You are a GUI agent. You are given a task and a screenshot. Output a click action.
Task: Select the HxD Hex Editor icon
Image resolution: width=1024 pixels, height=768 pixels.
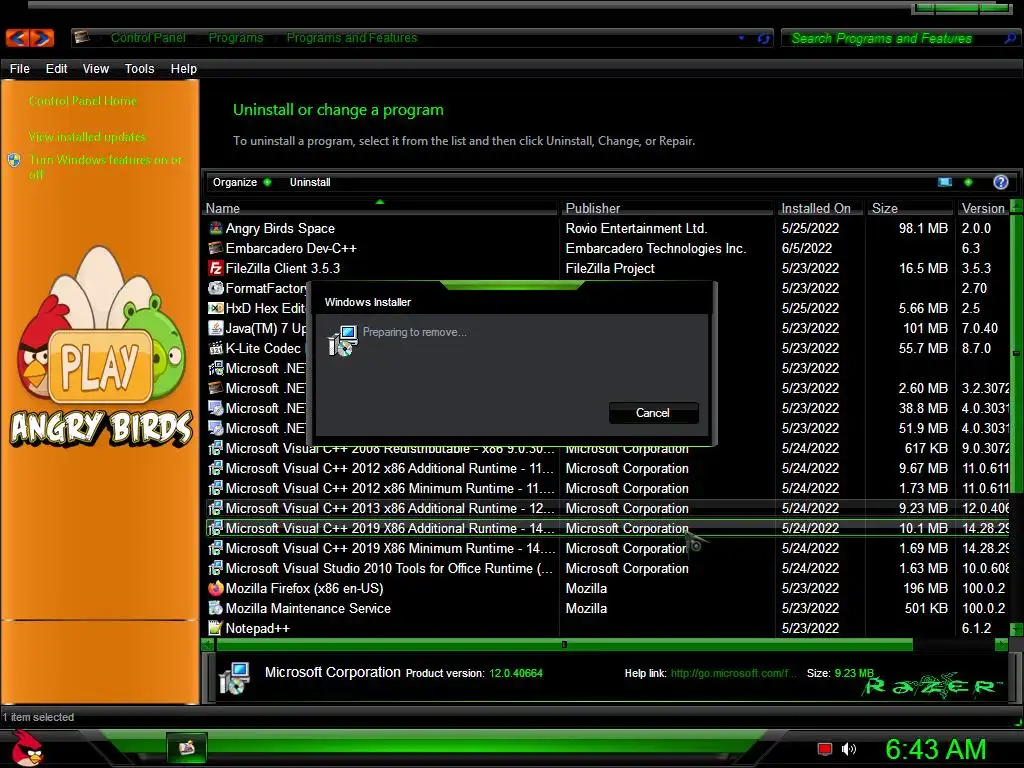tap(216, 308)
